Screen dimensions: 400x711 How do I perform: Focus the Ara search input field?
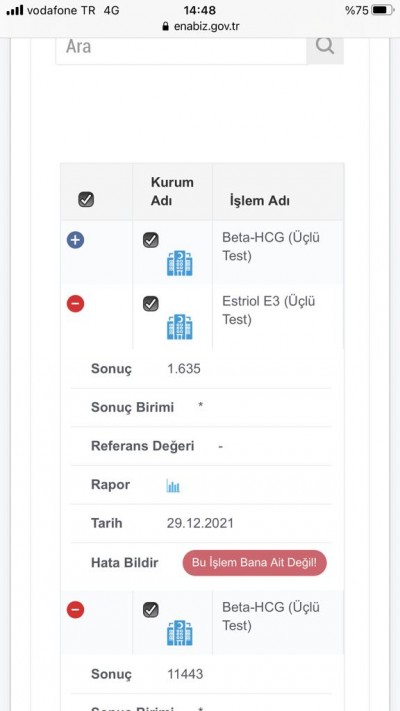pos(181,47)
